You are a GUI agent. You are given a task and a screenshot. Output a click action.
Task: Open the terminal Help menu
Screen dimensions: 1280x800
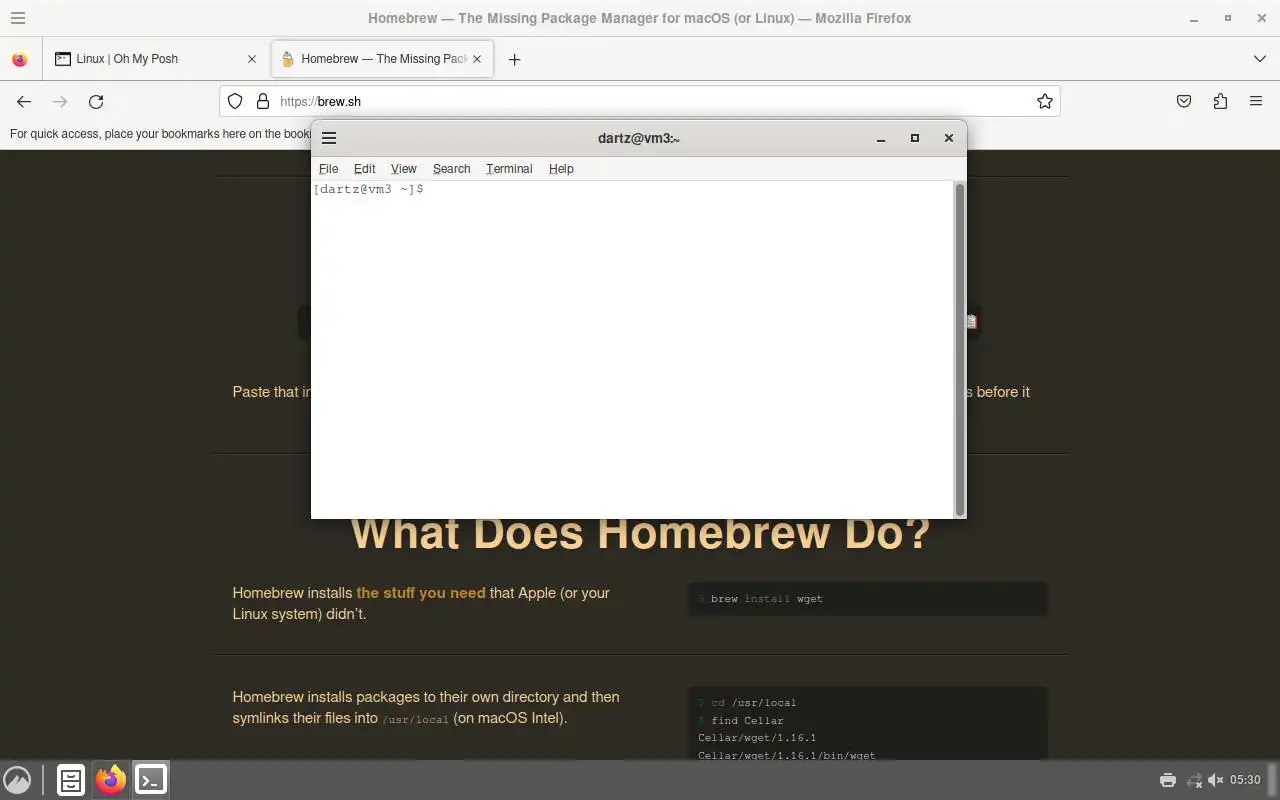(x=561, y=169)
